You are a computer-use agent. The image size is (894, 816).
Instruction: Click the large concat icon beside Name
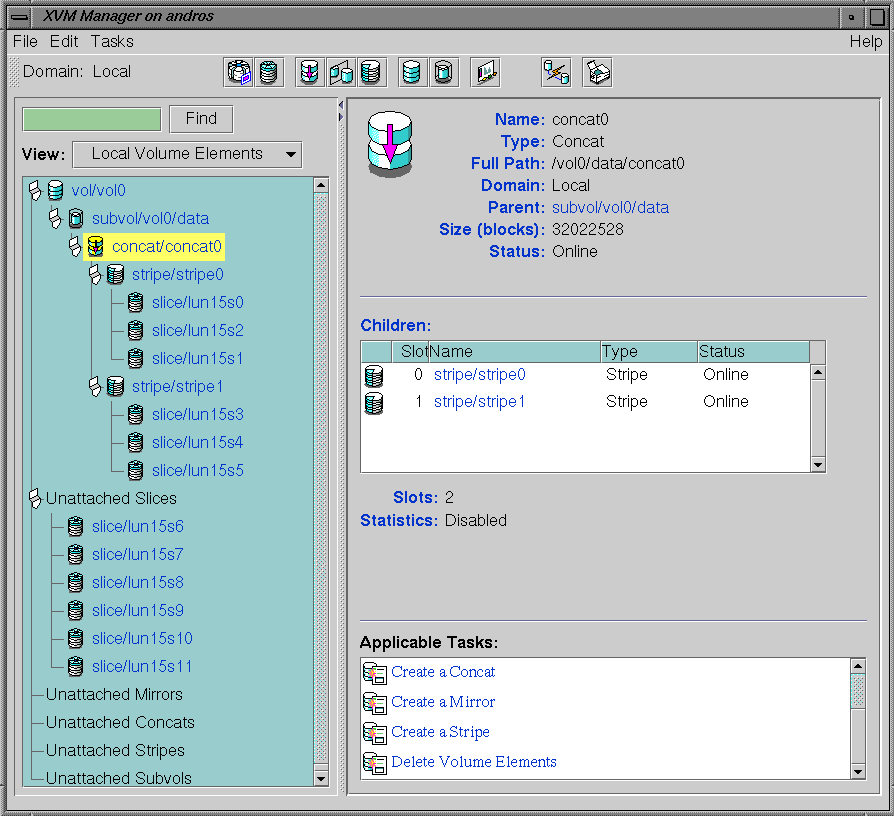pos(389,144)
